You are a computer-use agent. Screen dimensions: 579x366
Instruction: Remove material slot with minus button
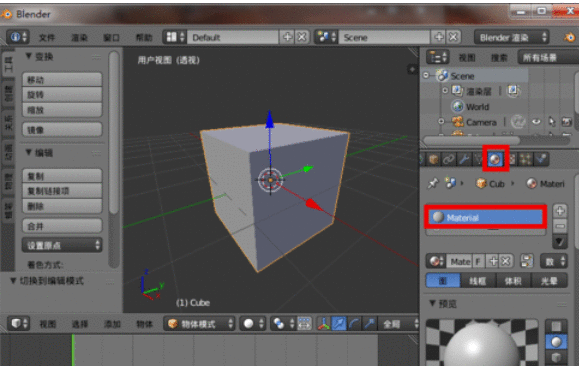click(x=560, y=226)
